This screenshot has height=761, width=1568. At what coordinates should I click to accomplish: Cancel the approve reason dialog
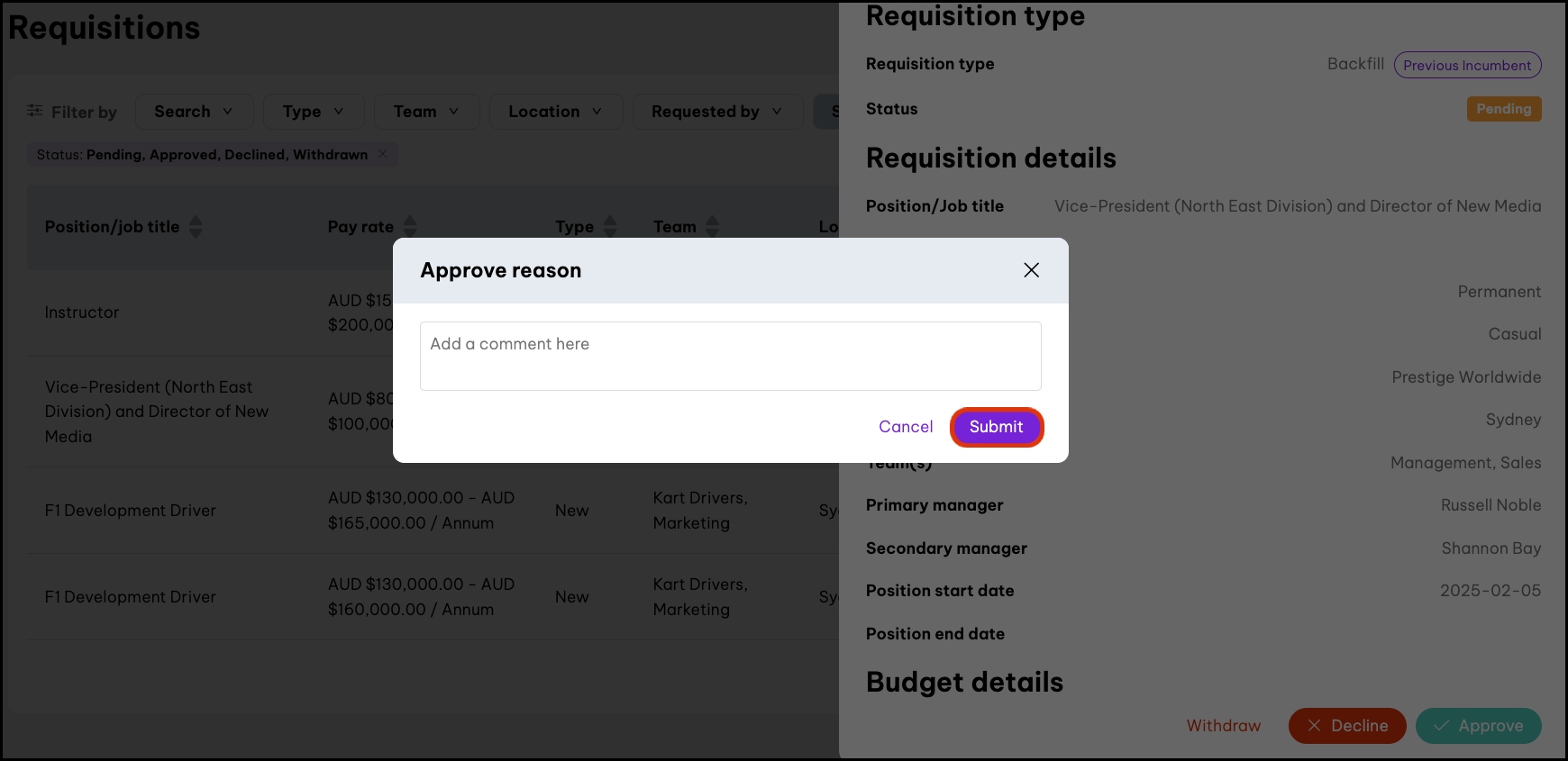[x=906, y=427]
